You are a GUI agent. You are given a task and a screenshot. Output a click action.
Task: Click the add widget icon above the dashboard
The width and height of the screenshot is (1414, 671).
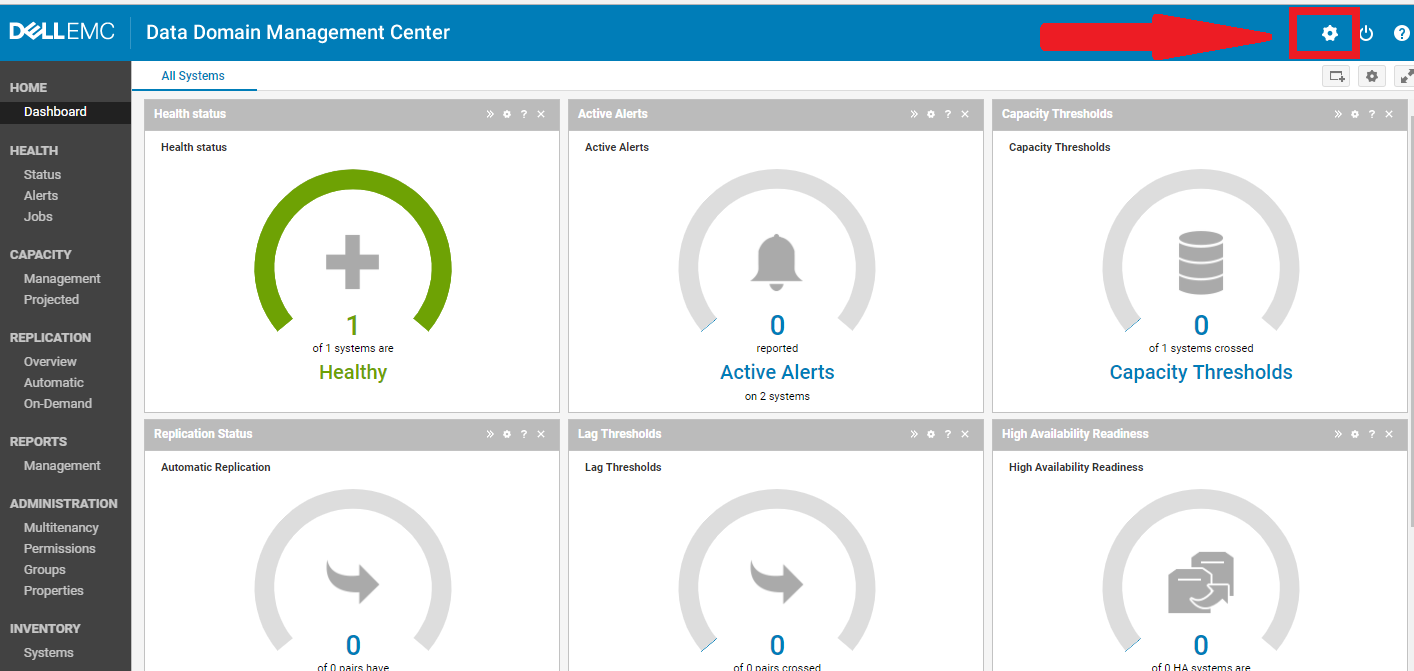(x=1336, y=75)
